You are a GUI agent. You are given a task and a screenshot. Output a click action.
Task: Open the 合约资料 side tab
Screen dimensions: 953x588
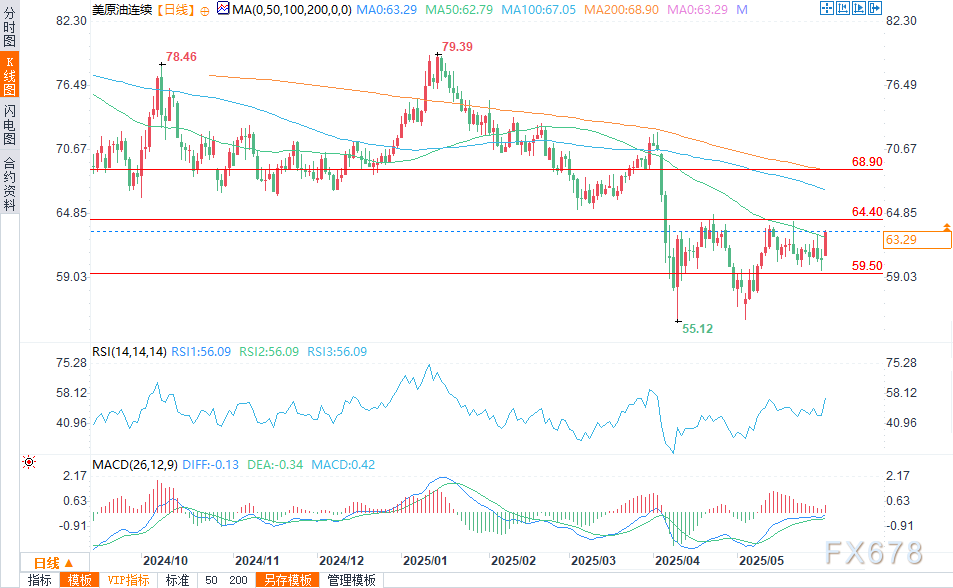9,185
